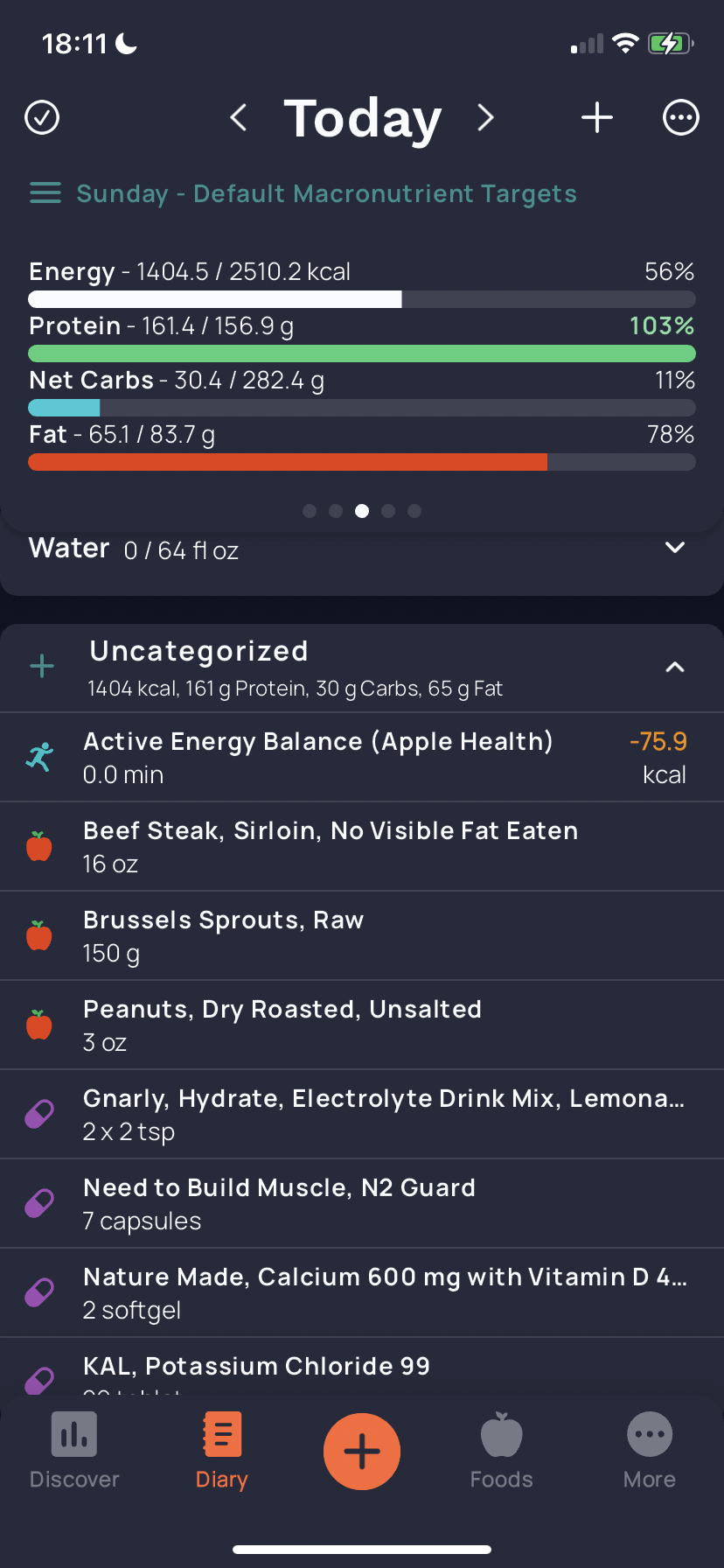The width and height of the screenshot is (724, 1568).
Task: Open Active Energy Balance running icon entry
Action: (x=40, y=757)
